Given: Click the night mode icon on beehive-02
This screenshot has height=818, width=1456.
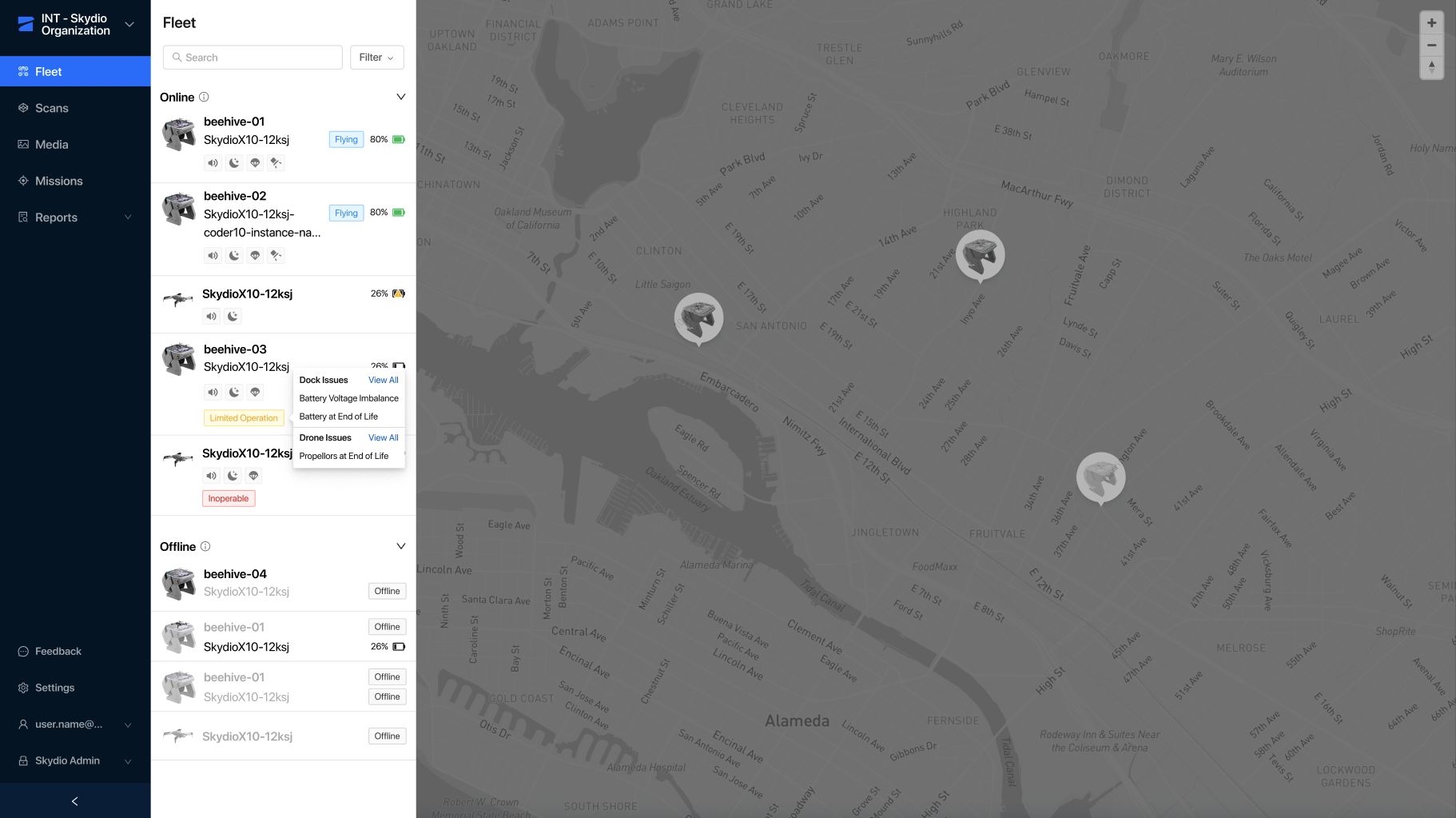Looking at the screenshot, I should coord(234,256).
